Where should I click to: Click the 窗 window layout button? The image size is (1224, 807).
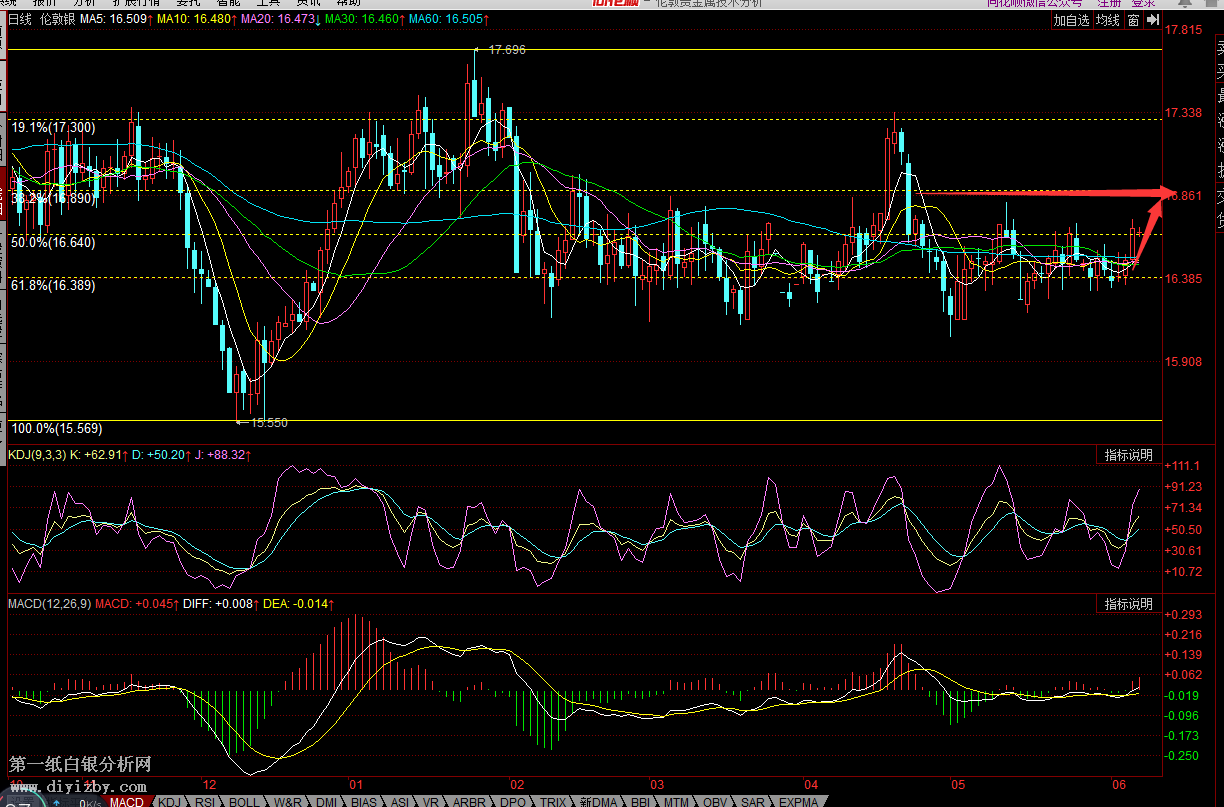[1133, 20]
